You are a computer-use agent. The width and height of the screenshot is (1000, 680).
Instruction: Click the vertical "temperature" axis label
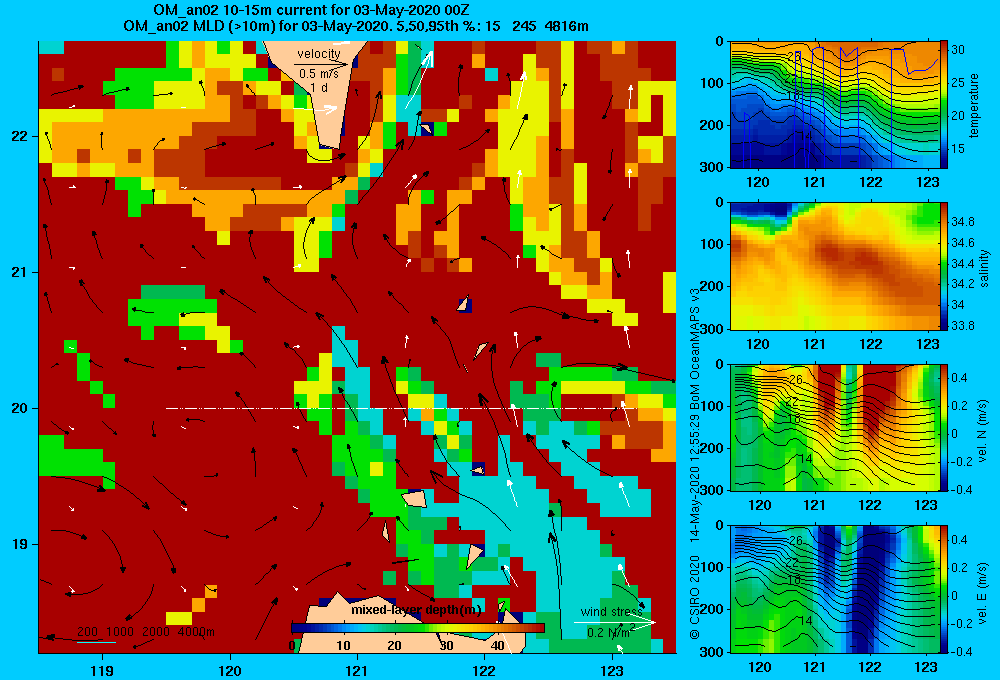pos(974,105)
